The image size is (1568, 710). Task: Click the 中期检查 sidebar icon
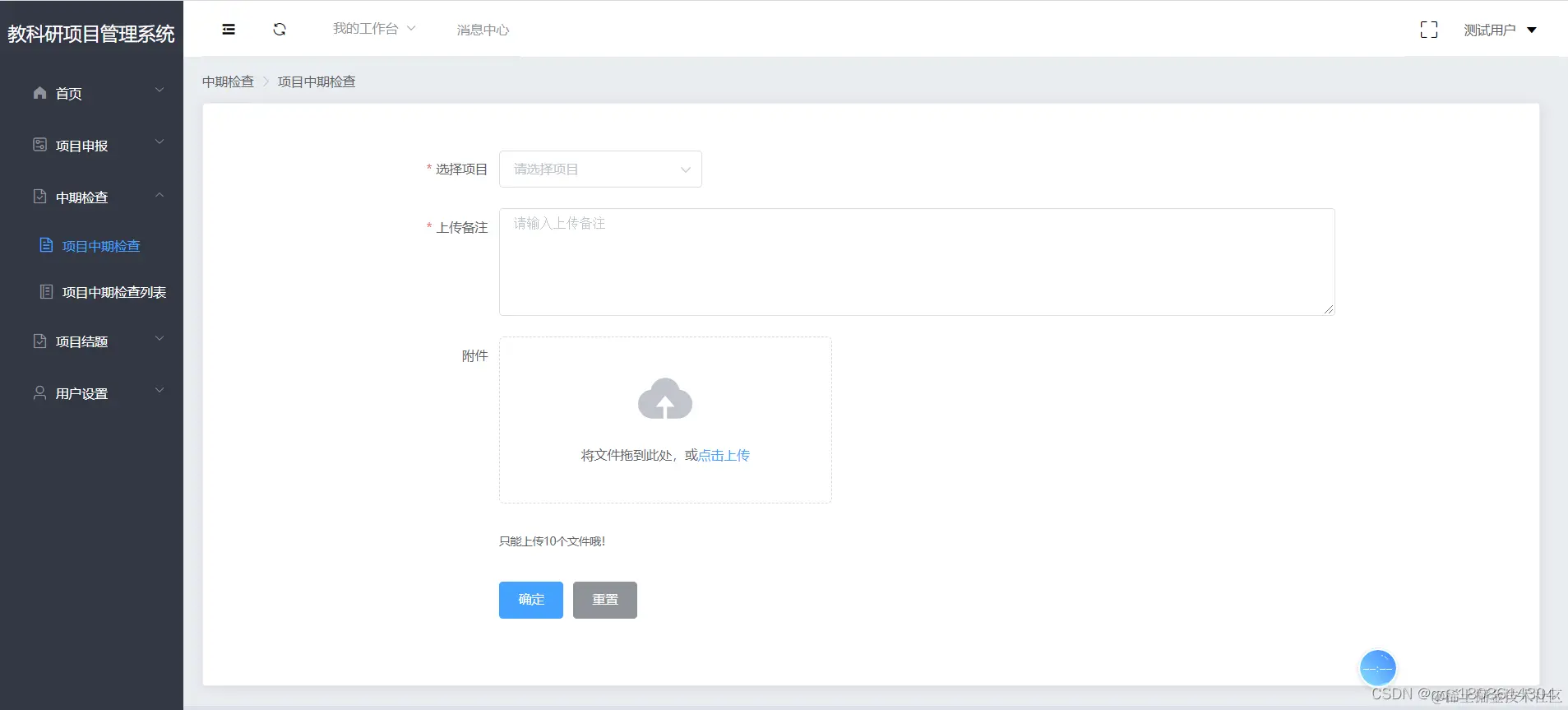(39, 197)
